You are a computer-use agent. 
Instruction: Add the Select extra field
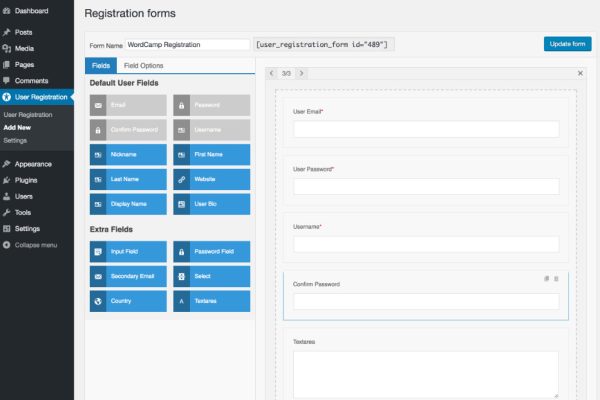point(211,276)
